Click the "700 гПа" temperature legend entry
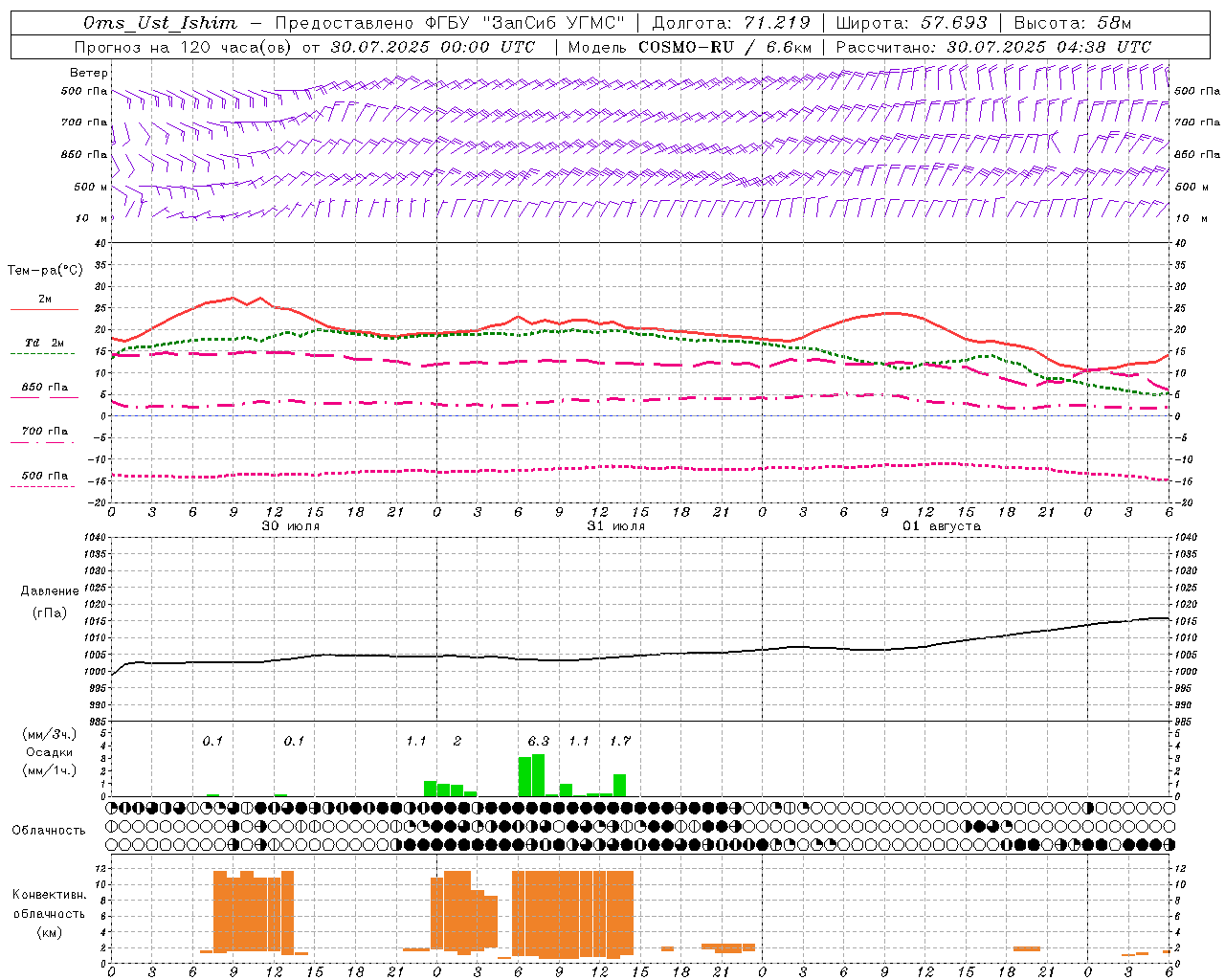This screenshot has height=980, width=1225. pyautogui.click(x=44, y=432)
